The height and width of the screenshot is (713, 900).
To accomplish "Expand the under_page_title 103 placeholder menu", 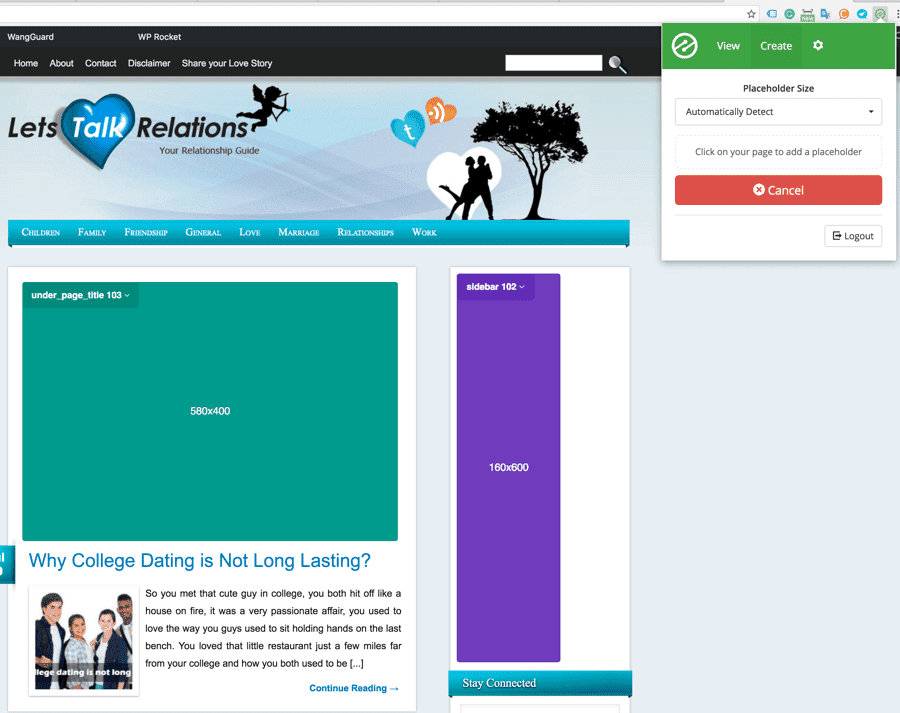I will point(80,295).
